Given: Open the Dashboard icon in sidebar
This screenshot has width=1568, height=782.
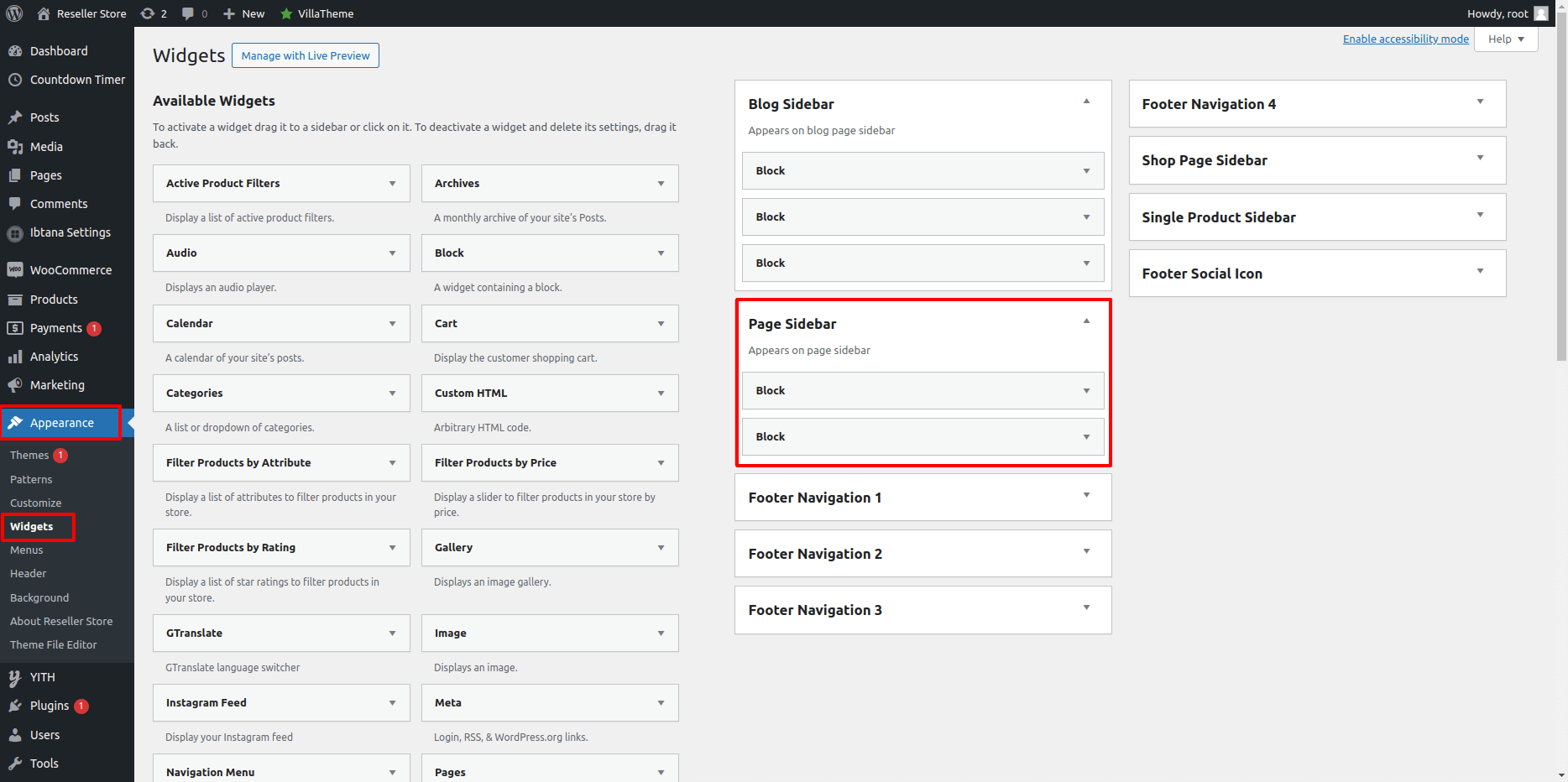Looking at the screenshot, I should 15,51.
